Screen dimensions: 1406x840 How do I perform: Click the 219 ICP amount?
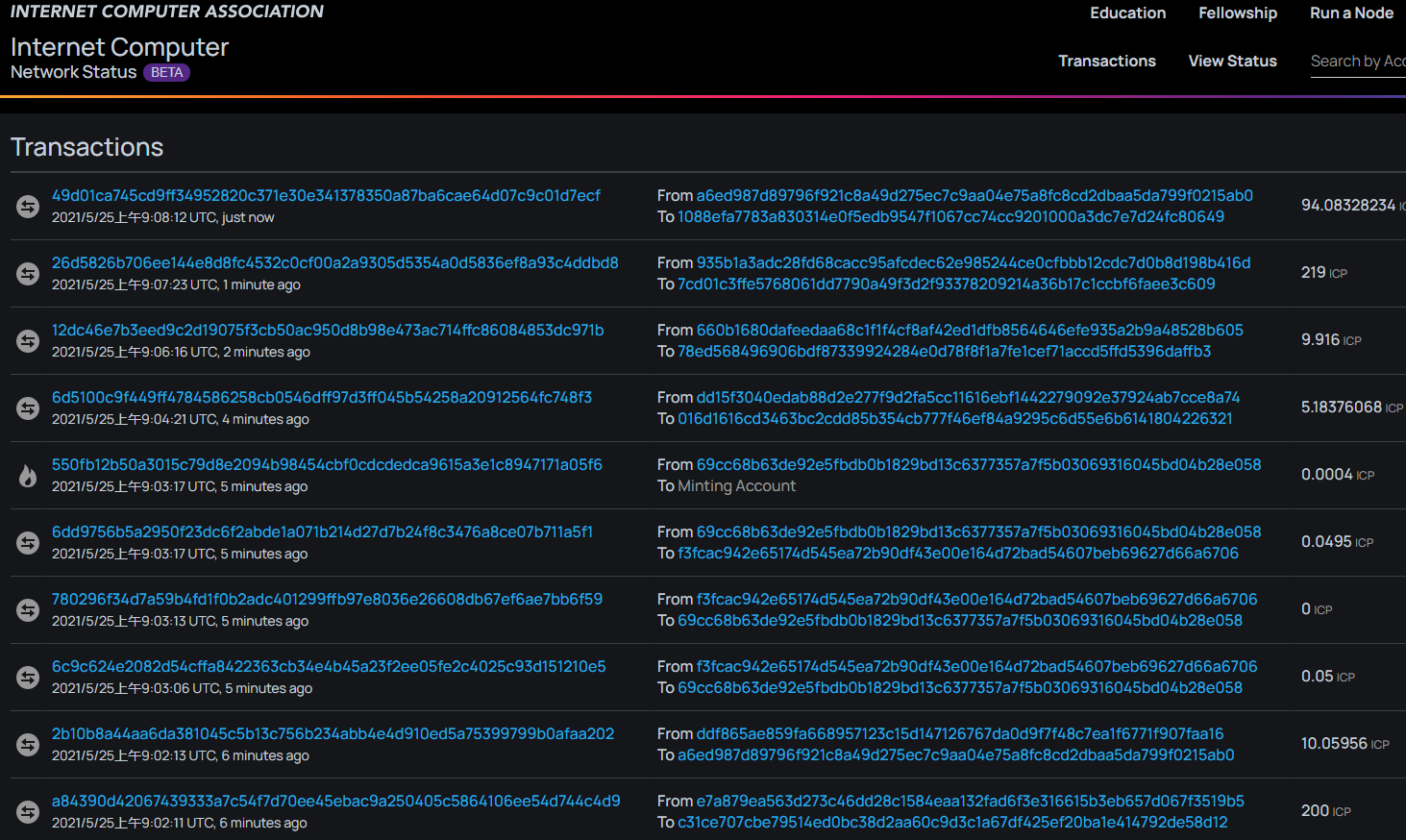1323,273
